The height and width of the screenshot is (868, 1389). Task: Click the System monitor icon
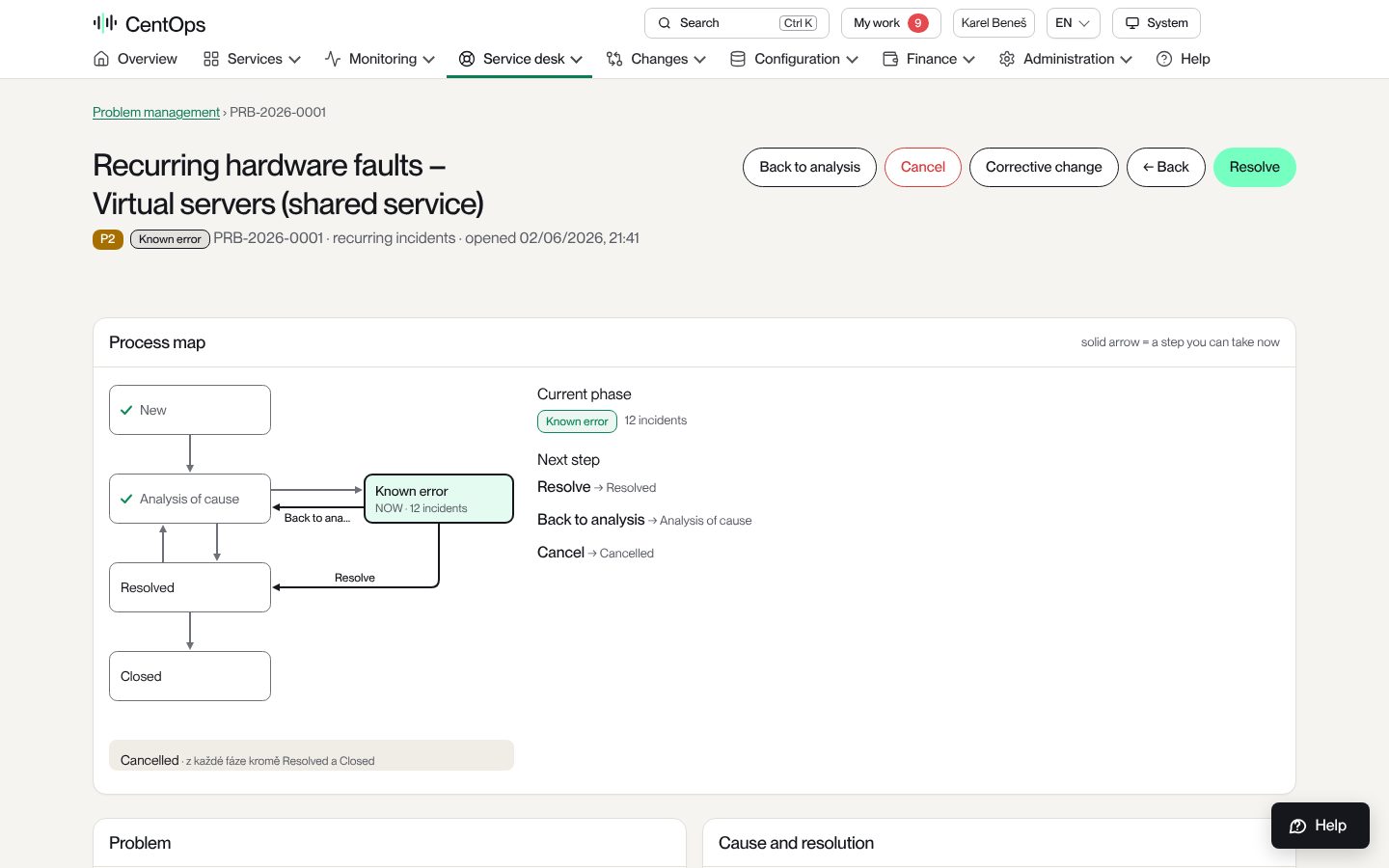1132,23
